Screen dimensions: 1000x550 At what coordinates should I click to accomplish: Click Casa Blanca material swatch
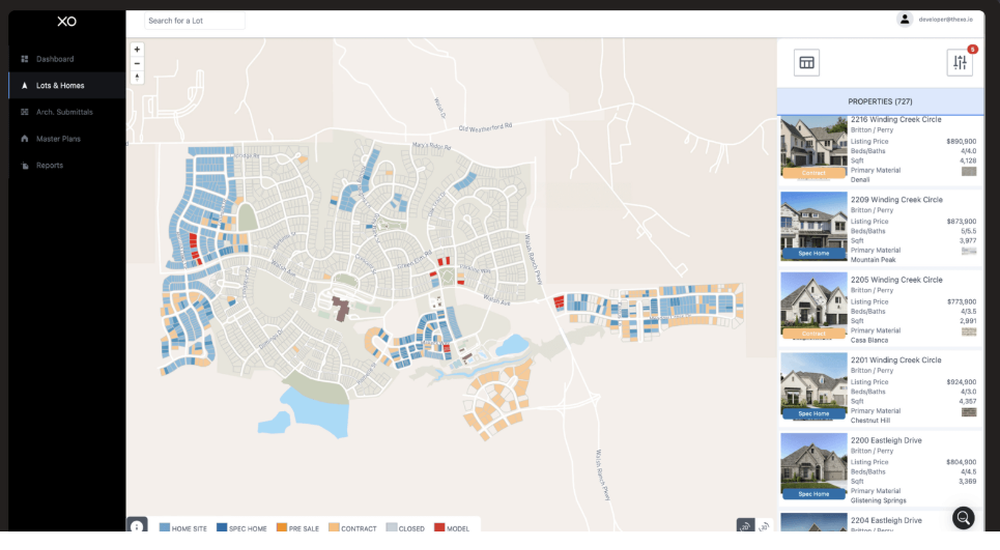coord(969,332)
